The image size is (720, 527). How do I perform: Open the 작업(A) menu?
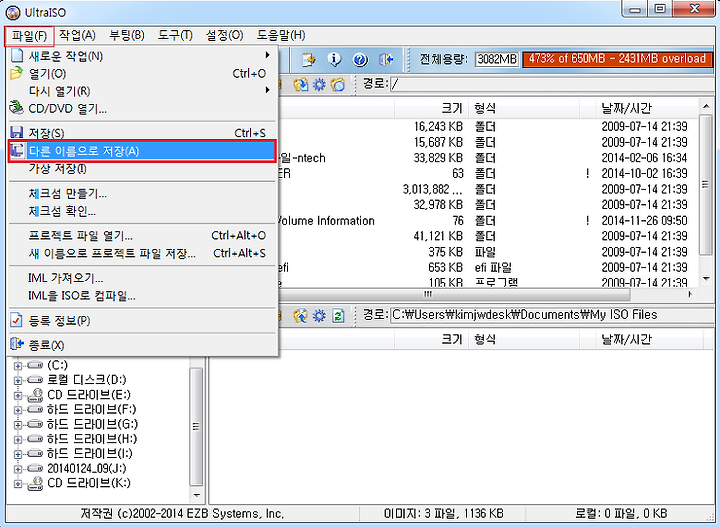click(x=77, y=35)
